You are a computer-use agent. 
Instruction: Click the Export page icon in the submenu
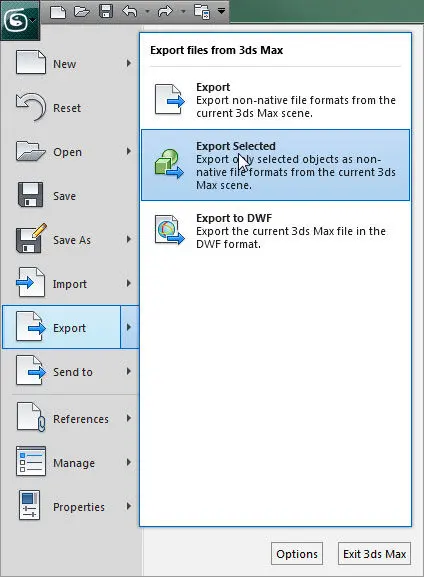pos(169,99)
